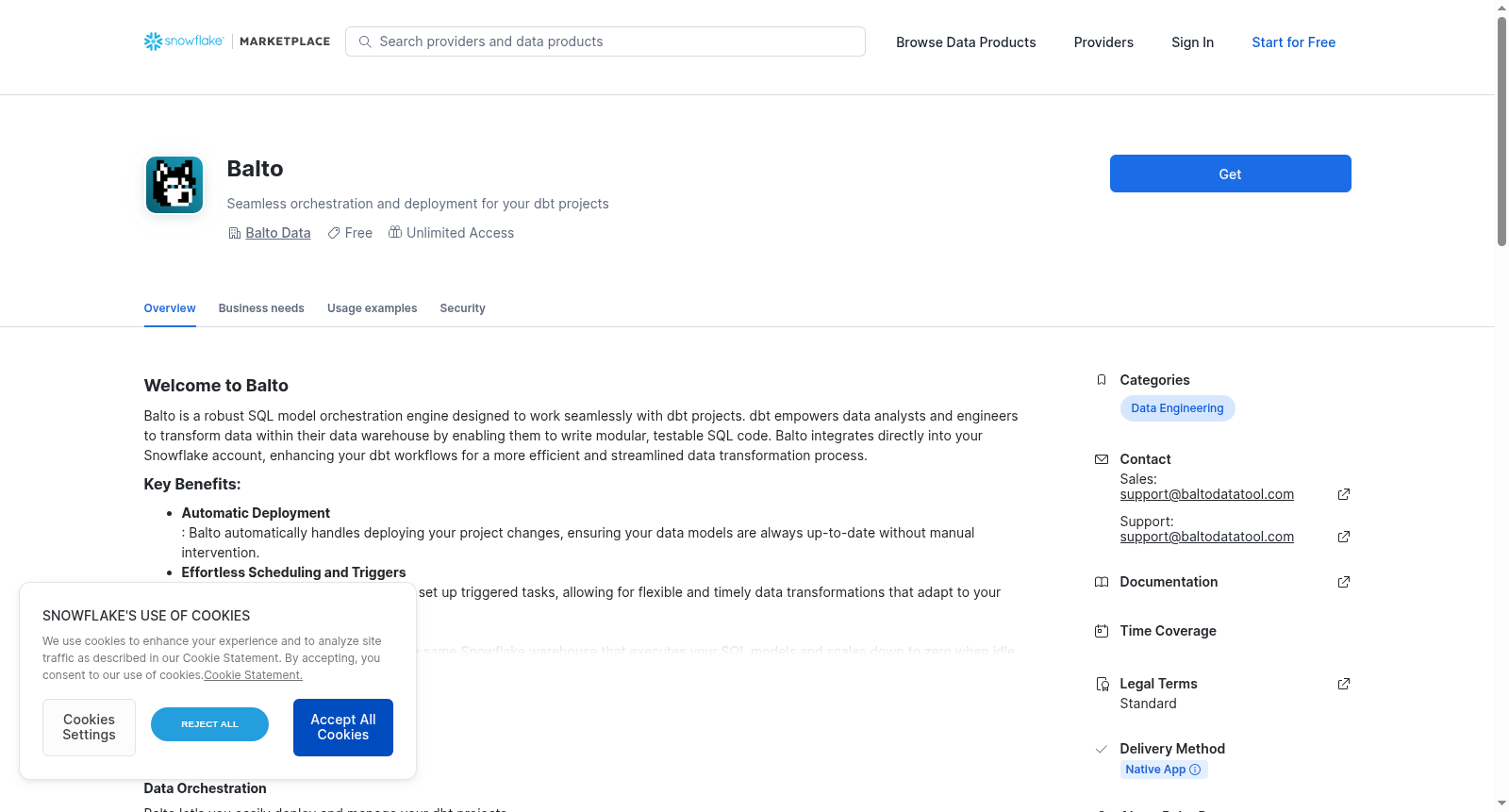Open the Cookie Statement link
The height and width of the screenshot is (812, 1509).
point(253,675)
